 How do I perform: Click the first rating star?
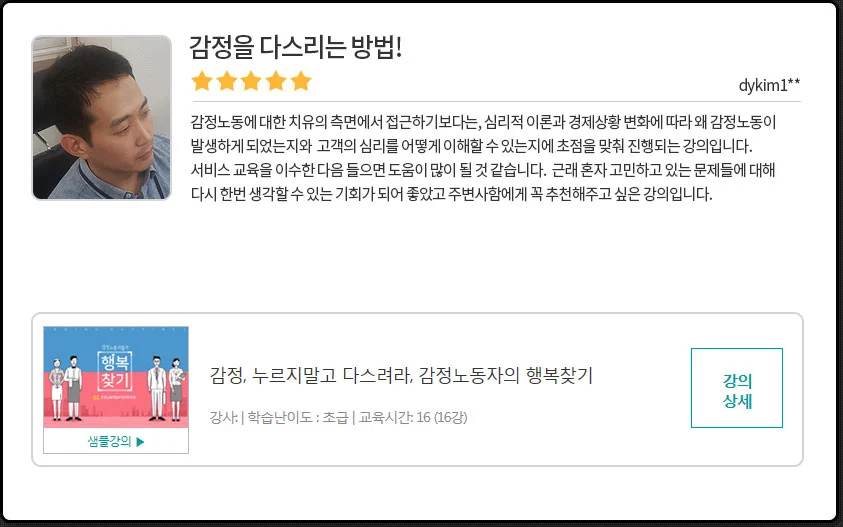point(202,81)
